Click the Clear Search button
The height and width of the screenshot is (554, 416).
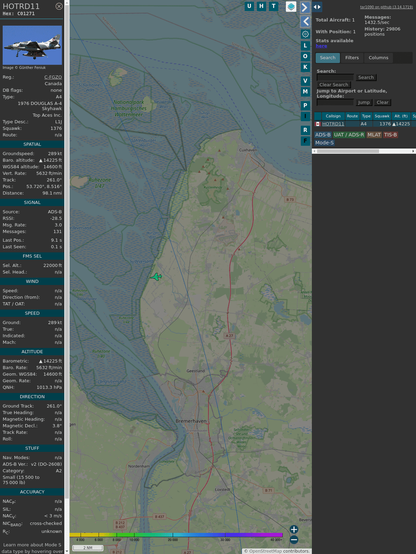coord(334,84)
